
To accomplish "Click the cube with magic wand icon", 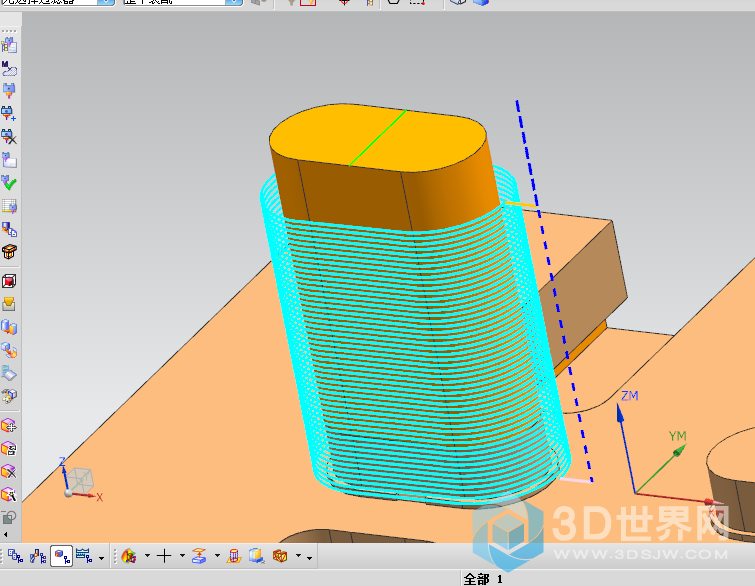I will (x=9, y=495).
